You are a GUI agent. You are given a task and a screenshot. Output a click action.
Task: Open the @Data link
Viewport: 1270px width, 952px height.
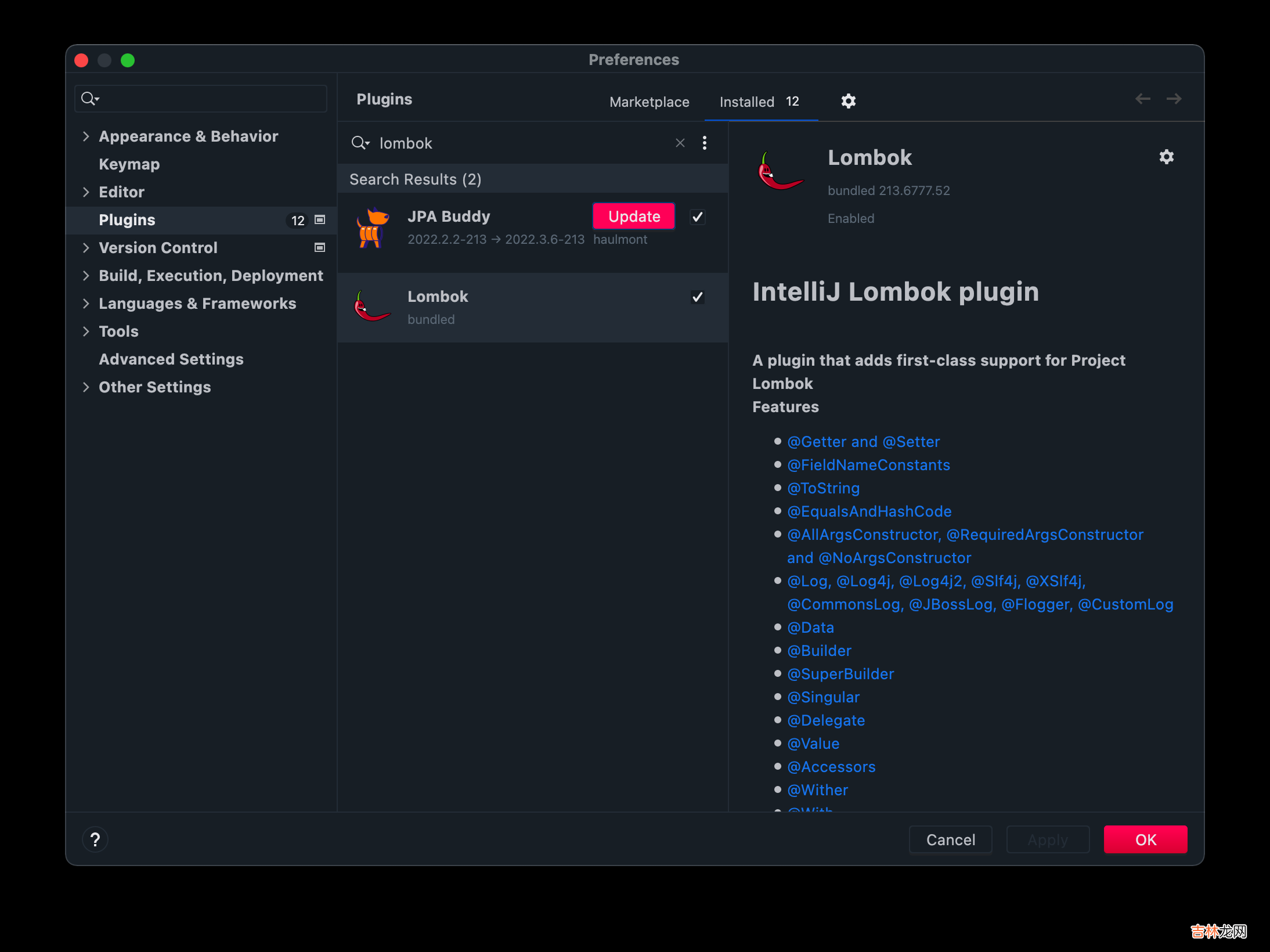click(x=810, y=628)
